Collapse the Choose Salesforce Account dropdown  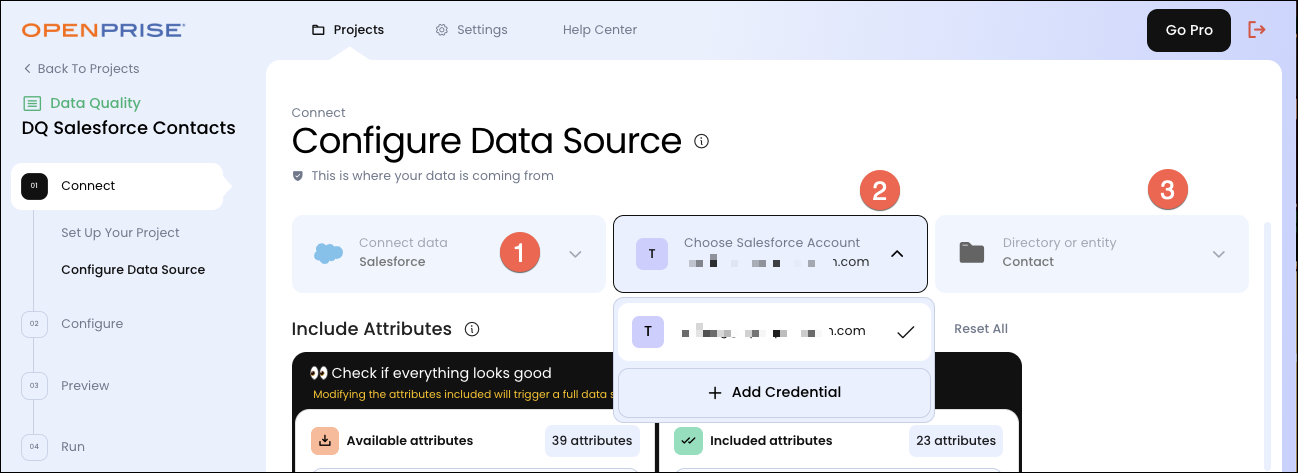897,254
